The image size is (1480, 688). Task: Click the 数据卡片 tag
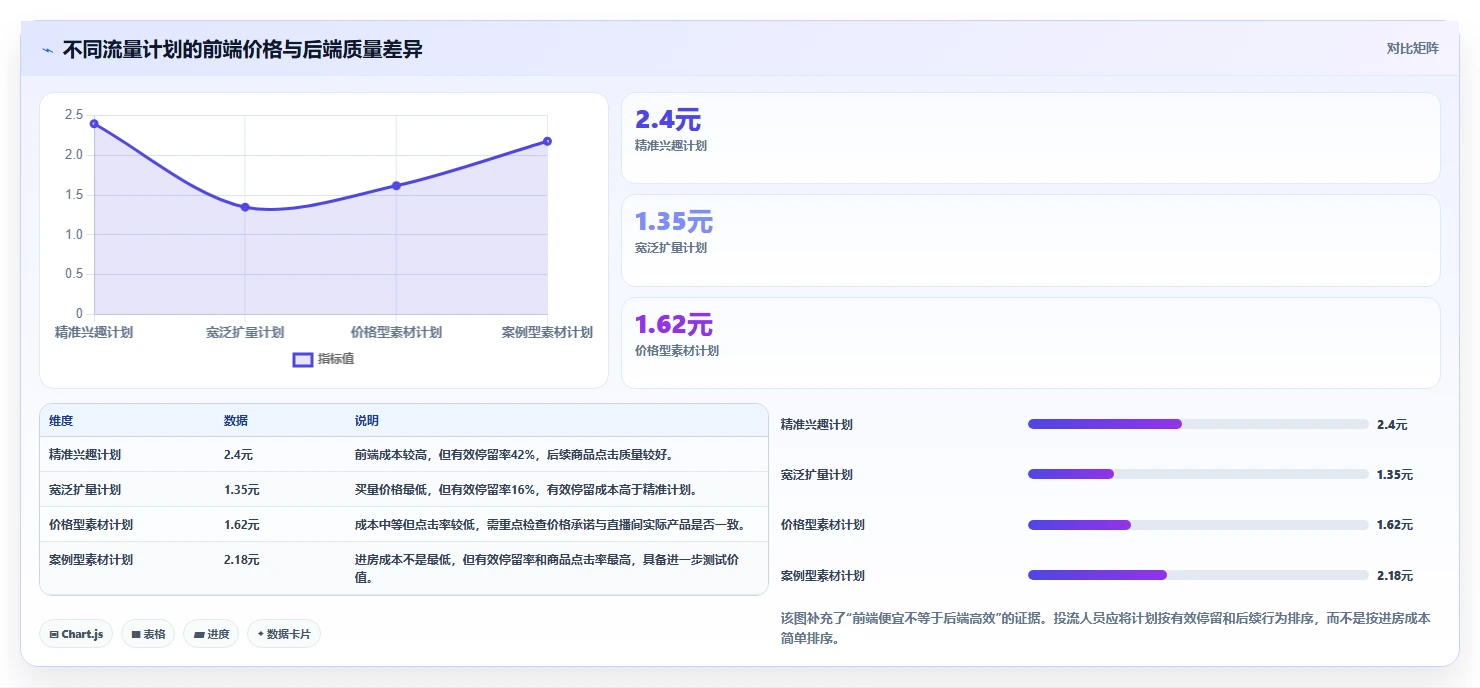[x=284, y=634]
